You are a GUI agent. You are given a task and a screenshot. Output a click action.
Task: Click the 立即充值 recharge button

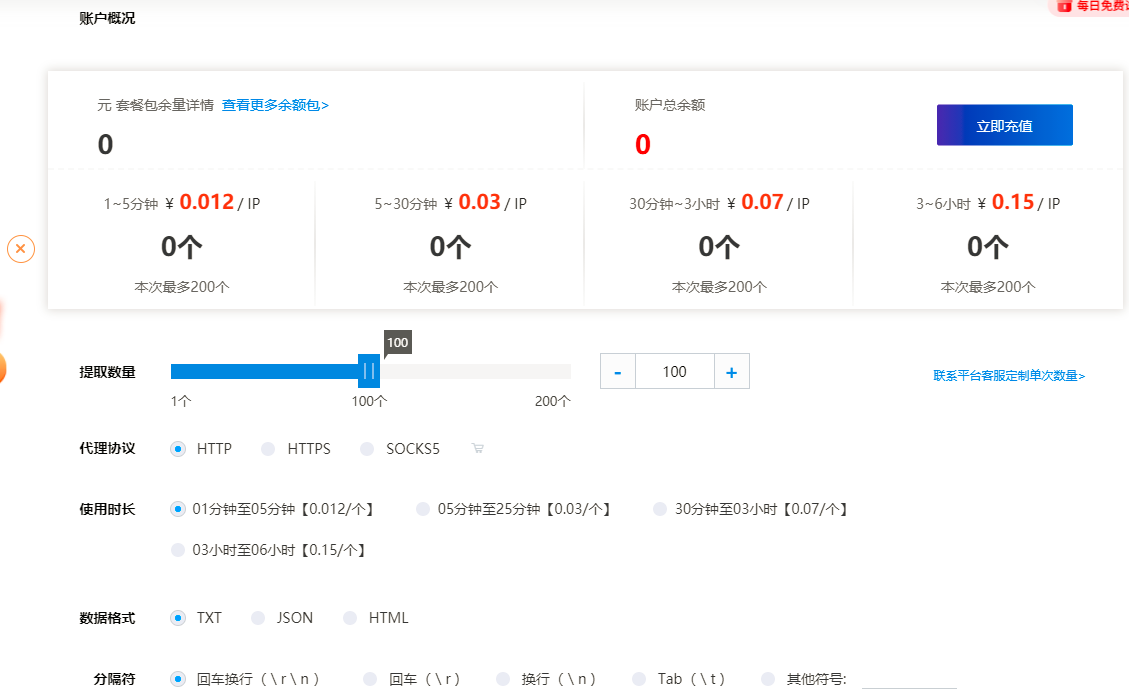click(1004, 124)
